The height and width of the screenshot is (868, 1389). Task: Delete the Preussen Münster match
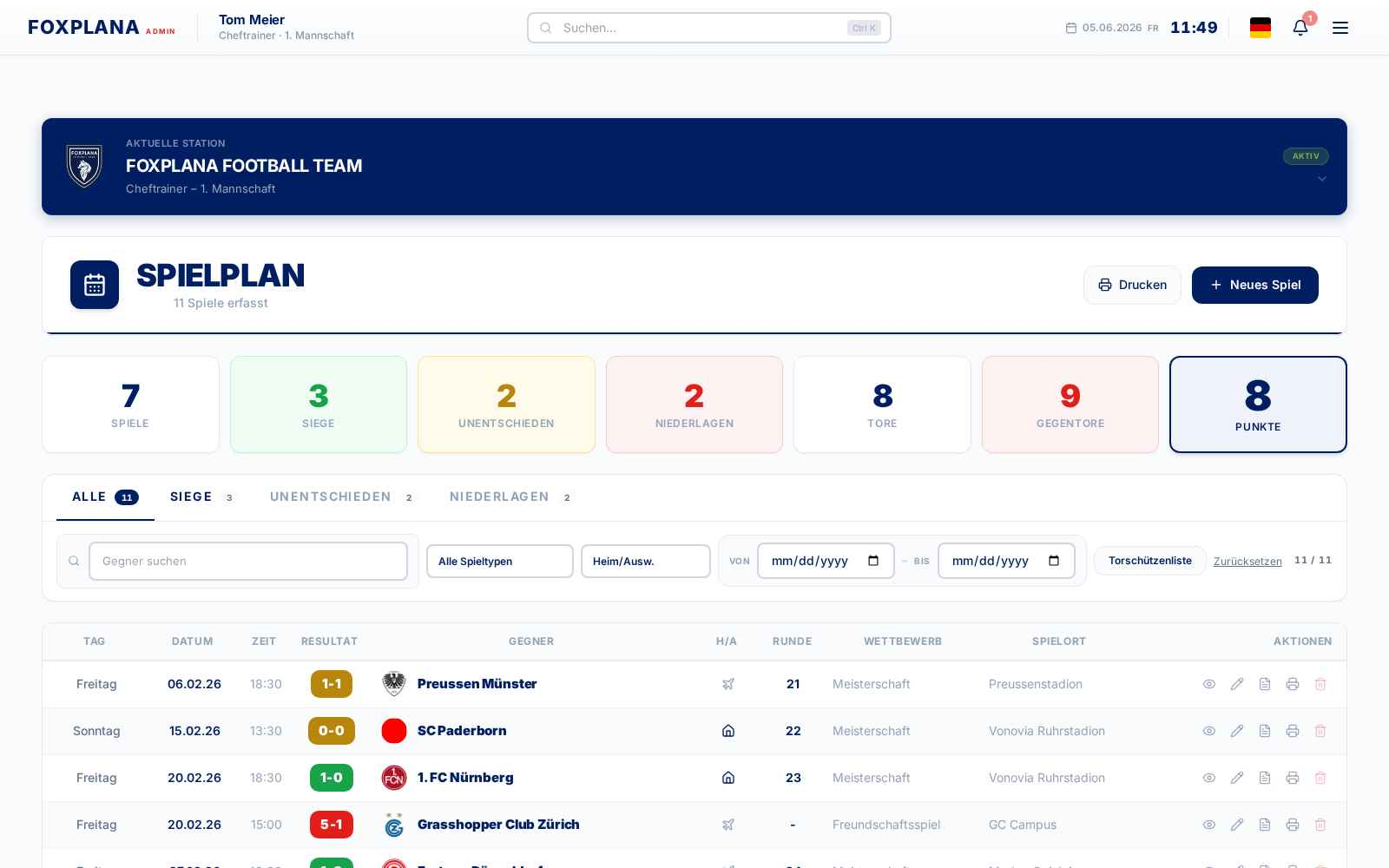pos(1320,684)
